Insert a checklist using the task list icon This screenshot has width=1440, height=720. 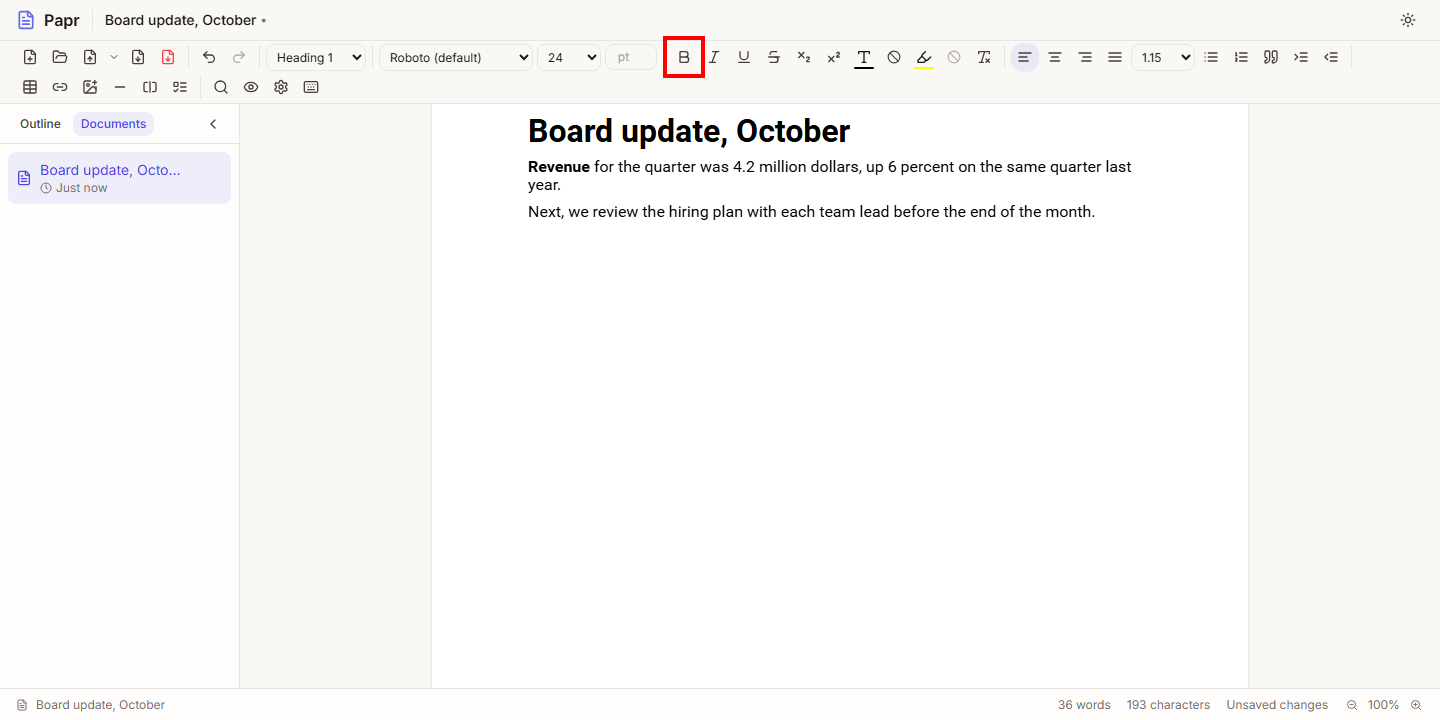180,87
